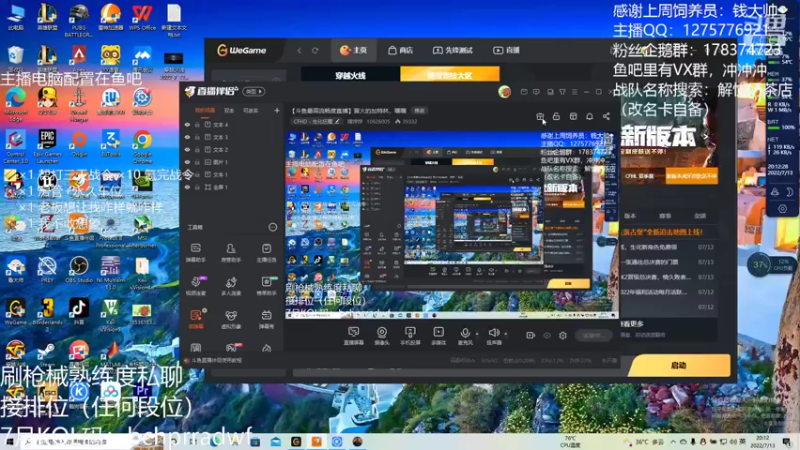Expand the toolbox more-options circle button
This screenshot has height=450, width=800.
pos(273,227)
